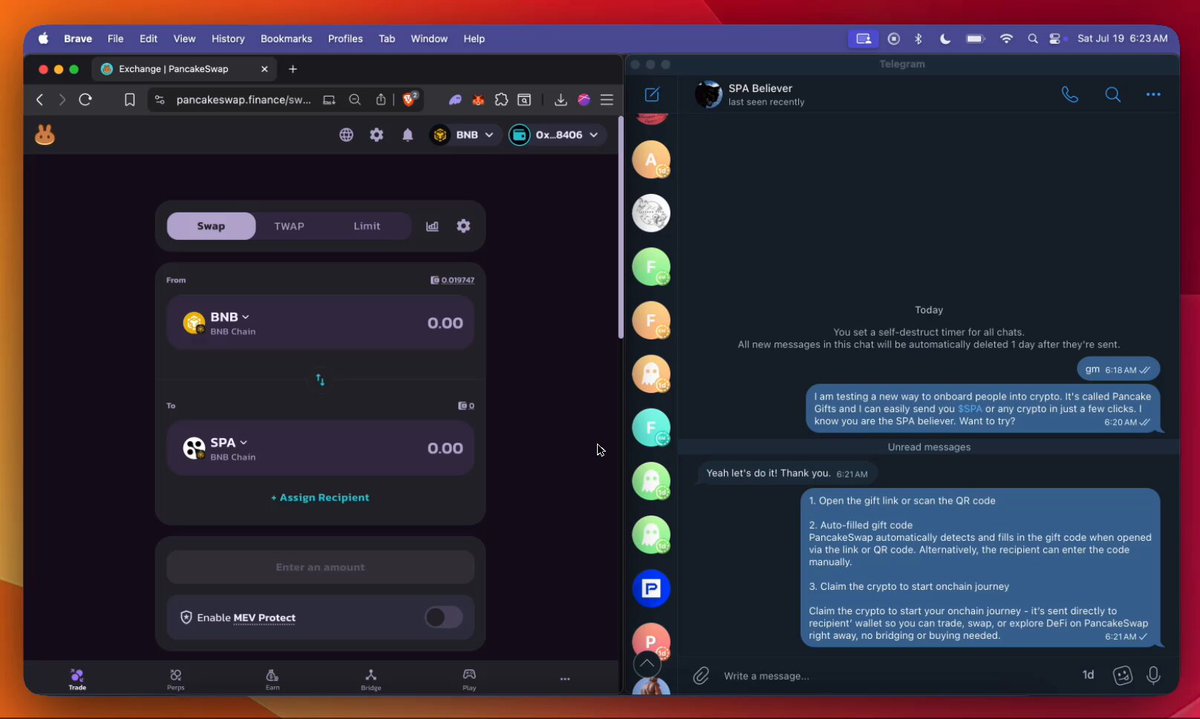1200x719 pixels.
Task: Bookmark this page in Brave
Action: [x=130, y=100]
